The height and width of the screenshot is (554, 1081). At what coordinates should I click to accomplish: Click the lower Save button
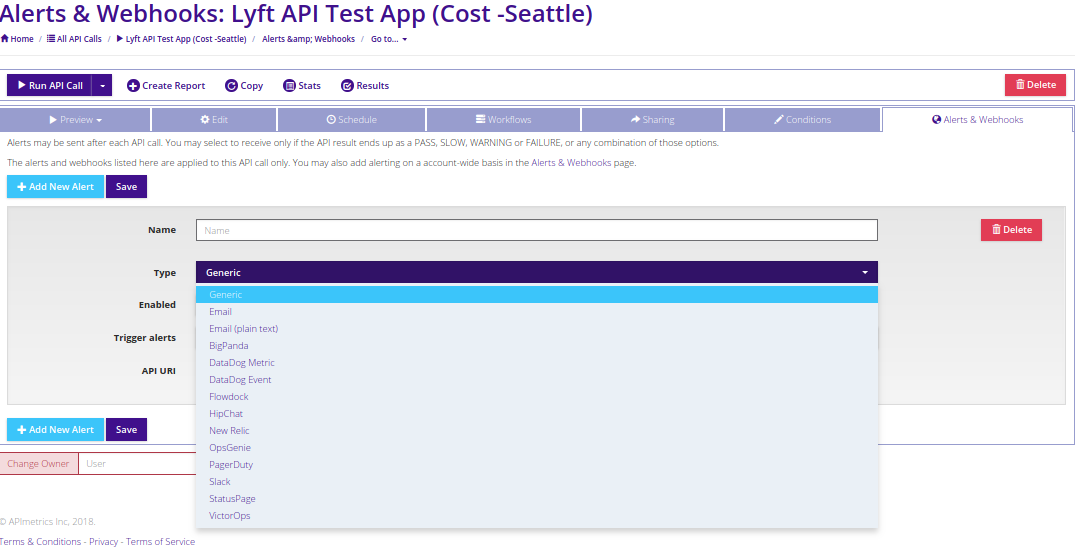click(126, 429)
